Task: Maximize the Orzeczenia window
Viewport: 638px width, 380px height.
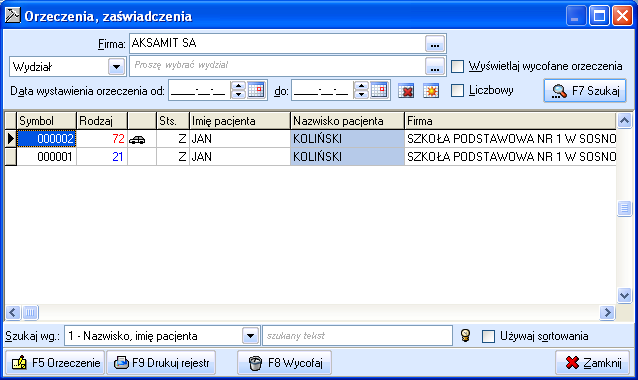Action: 599,16
